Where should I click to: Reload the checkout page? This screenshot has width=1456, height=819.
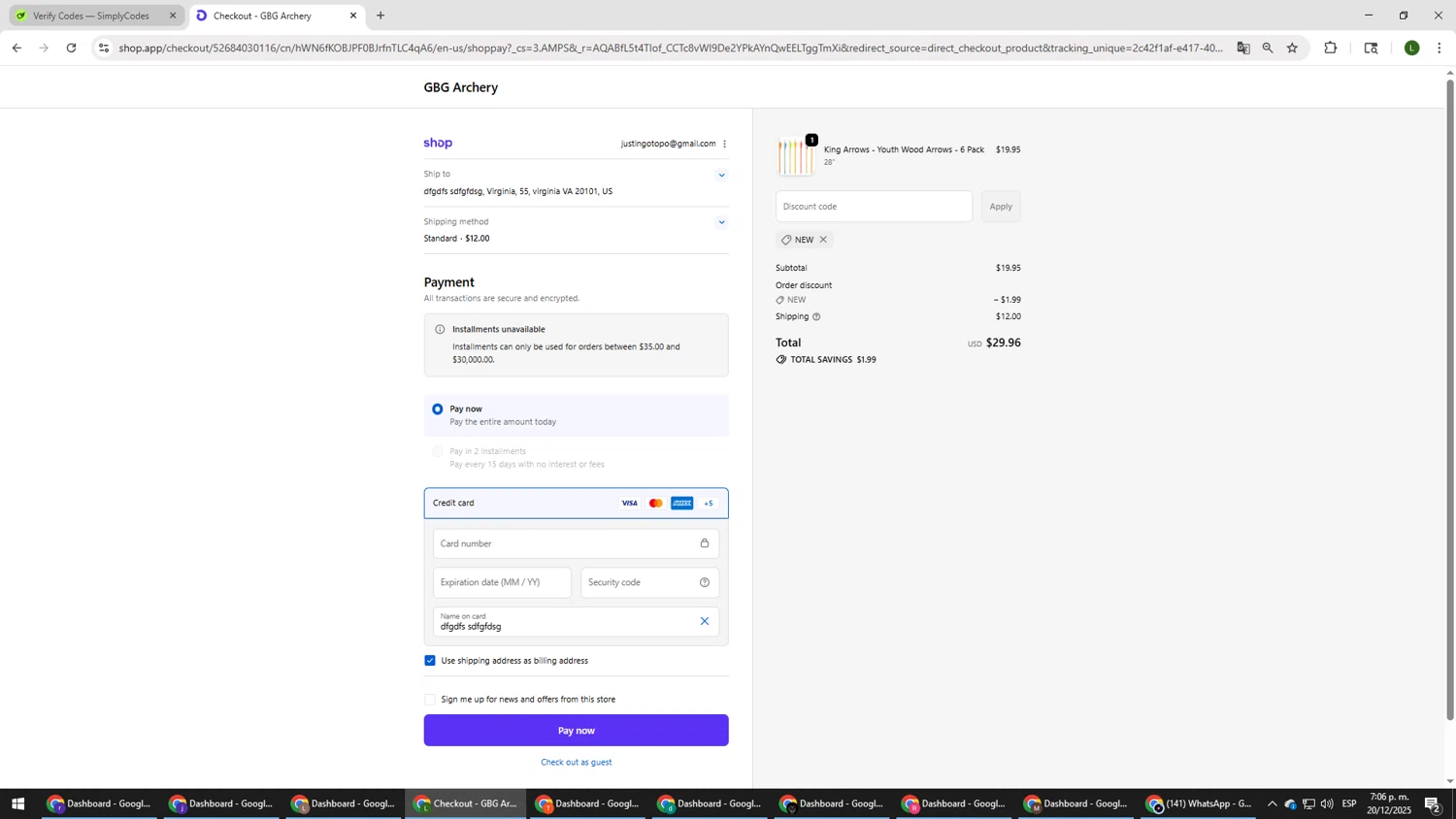[71, 48]
